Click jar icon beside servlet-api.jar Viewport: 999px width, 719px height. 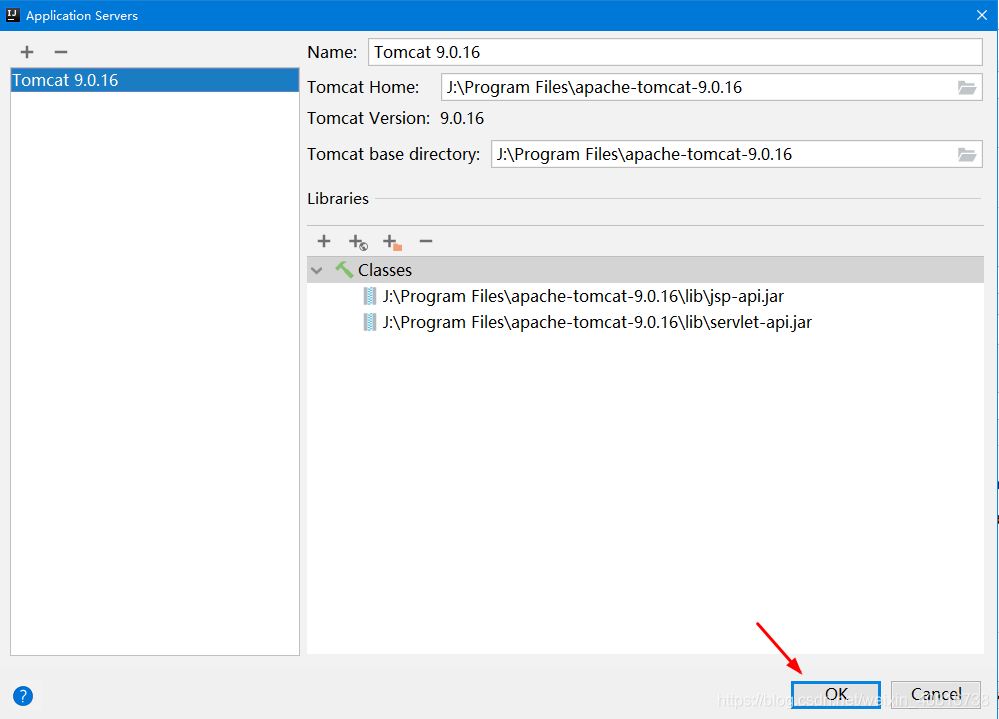(x=370, y=322)
